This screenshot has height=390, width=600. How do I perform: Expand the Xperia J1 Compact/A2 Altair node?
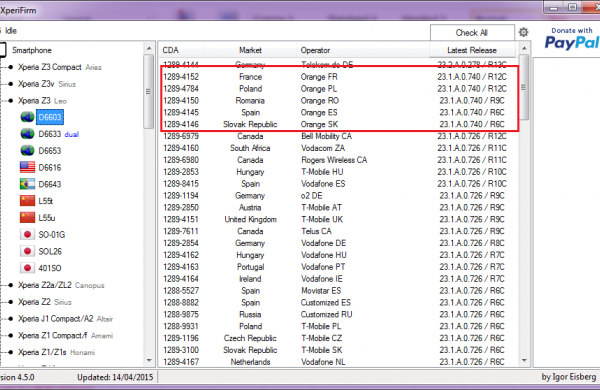[x=10, y=319]
